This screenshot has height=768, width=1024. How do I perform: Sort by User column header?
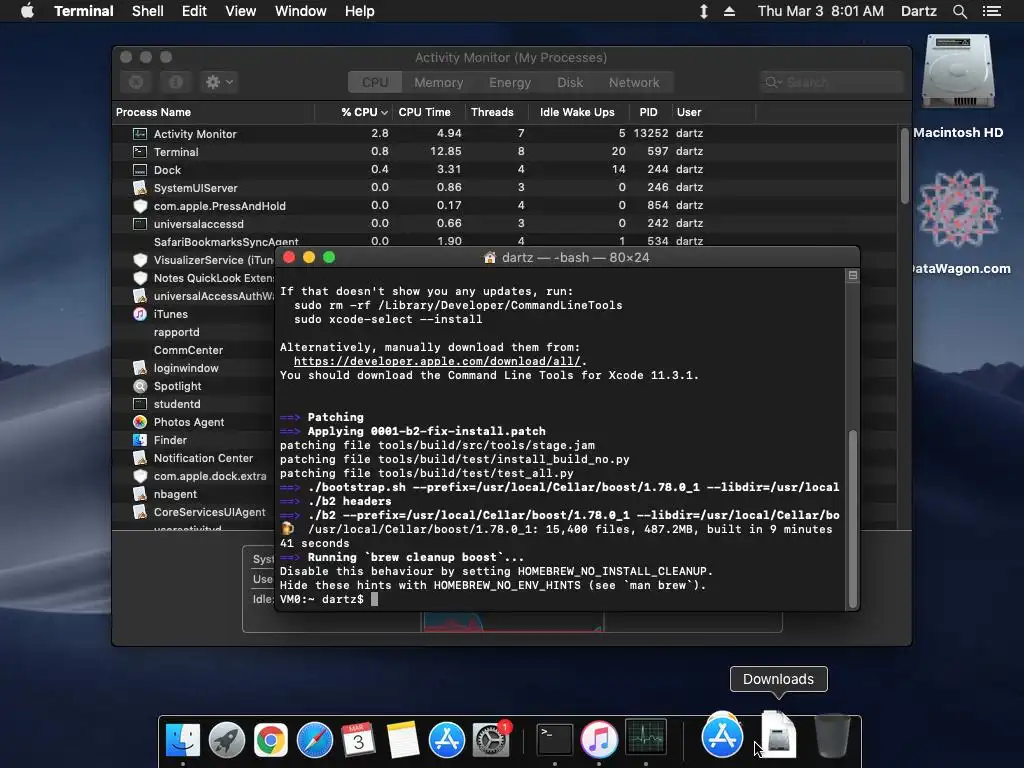coord(713,112)
